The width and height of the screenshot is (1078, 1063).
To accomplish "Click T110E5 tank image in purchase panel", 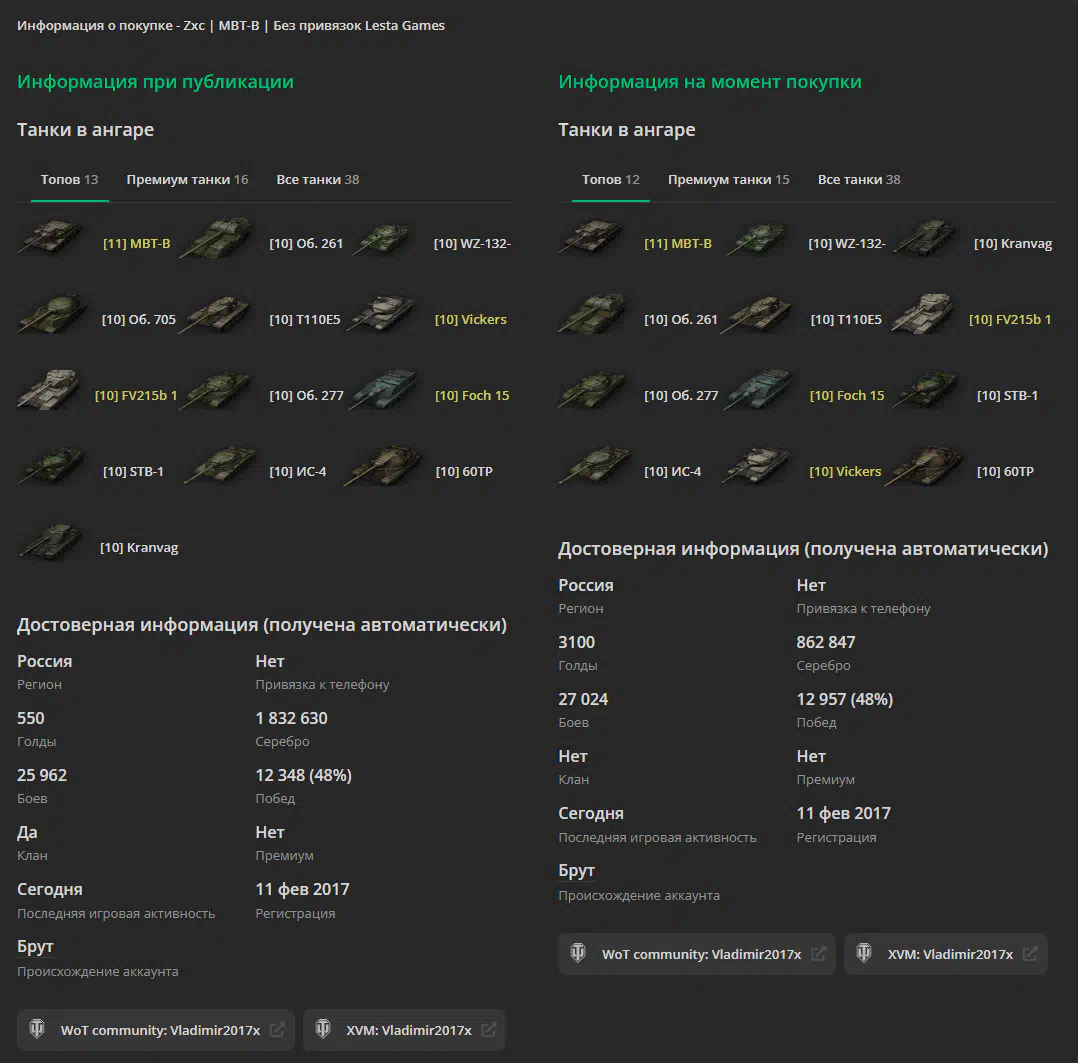I will pyautogui.click(x=758, y=314).
